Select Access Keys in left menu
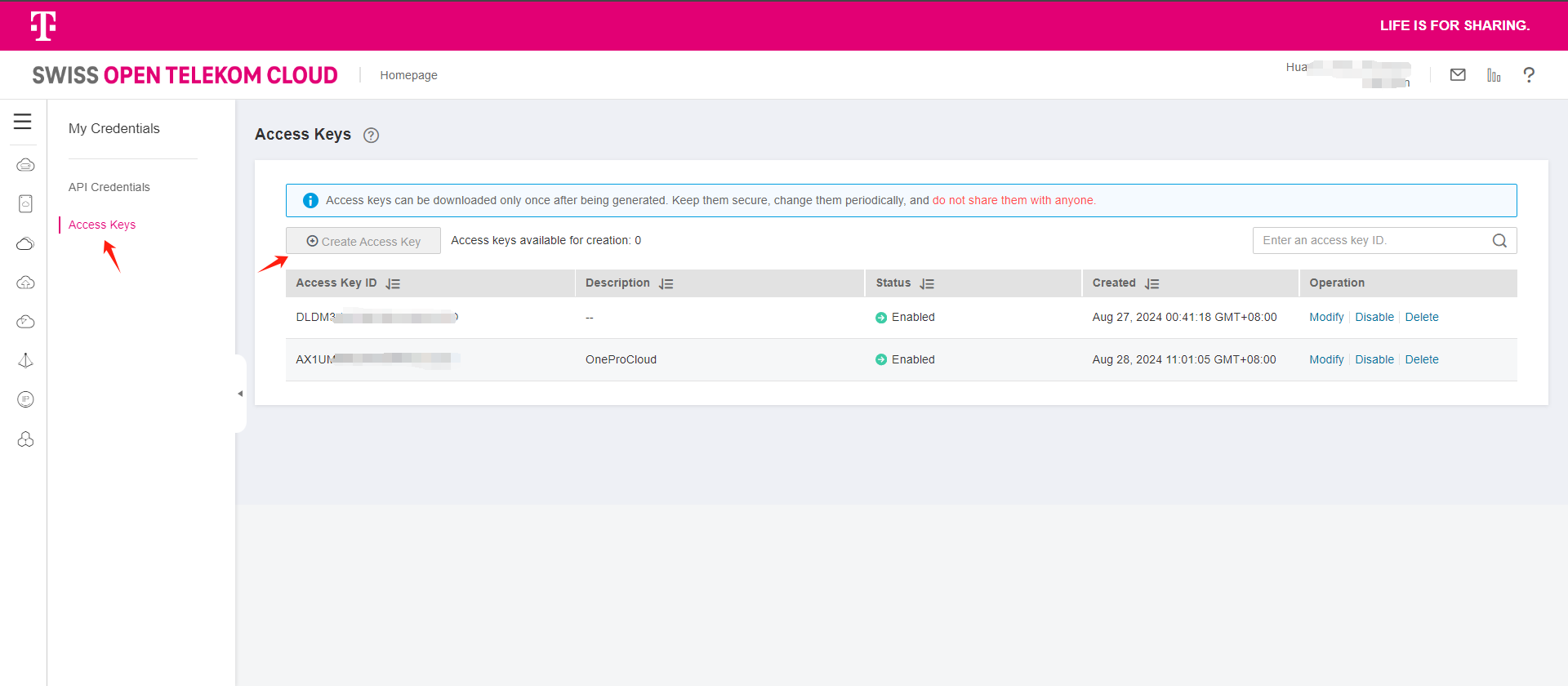This screenshot has height=686, width=1568. point(102,225)
